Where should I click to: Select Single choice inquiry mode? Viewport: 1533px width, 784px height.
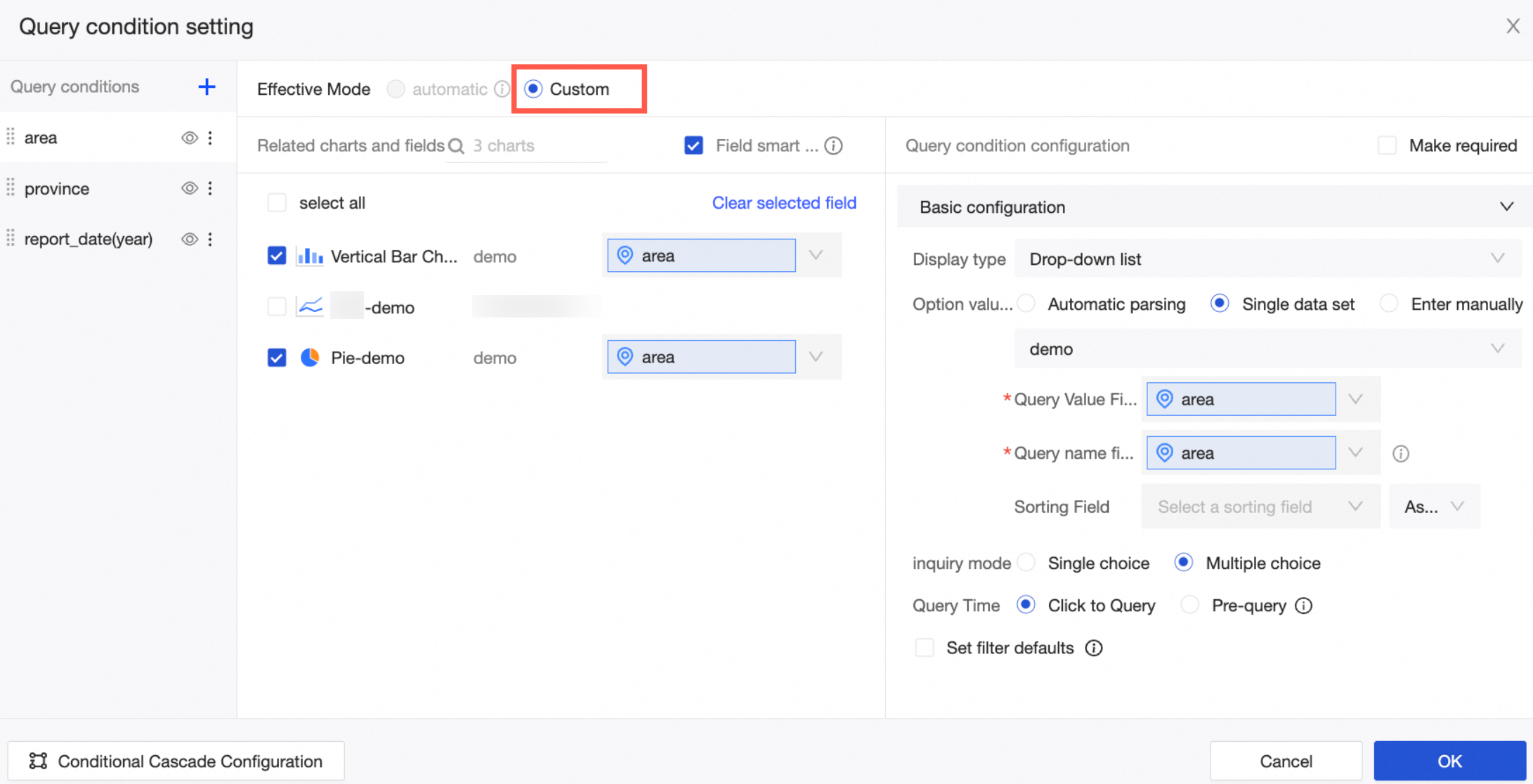pos(1026,563)
